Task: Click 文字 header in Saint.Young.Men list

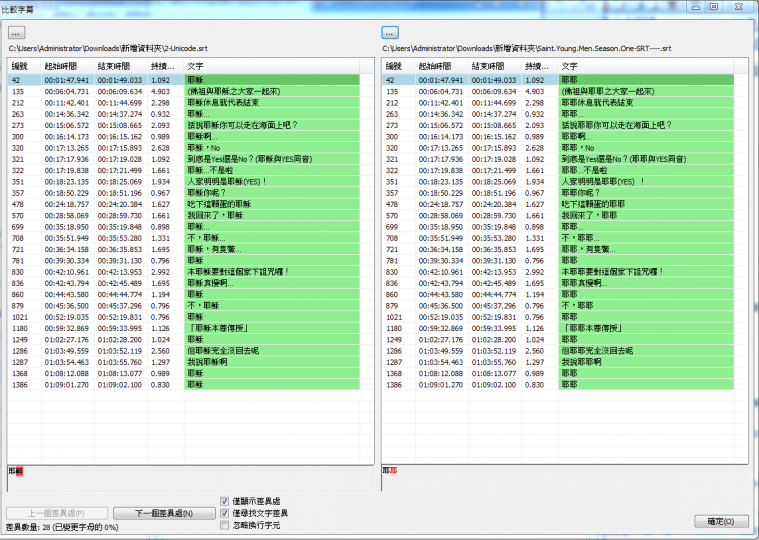Action: coord(646,66)
